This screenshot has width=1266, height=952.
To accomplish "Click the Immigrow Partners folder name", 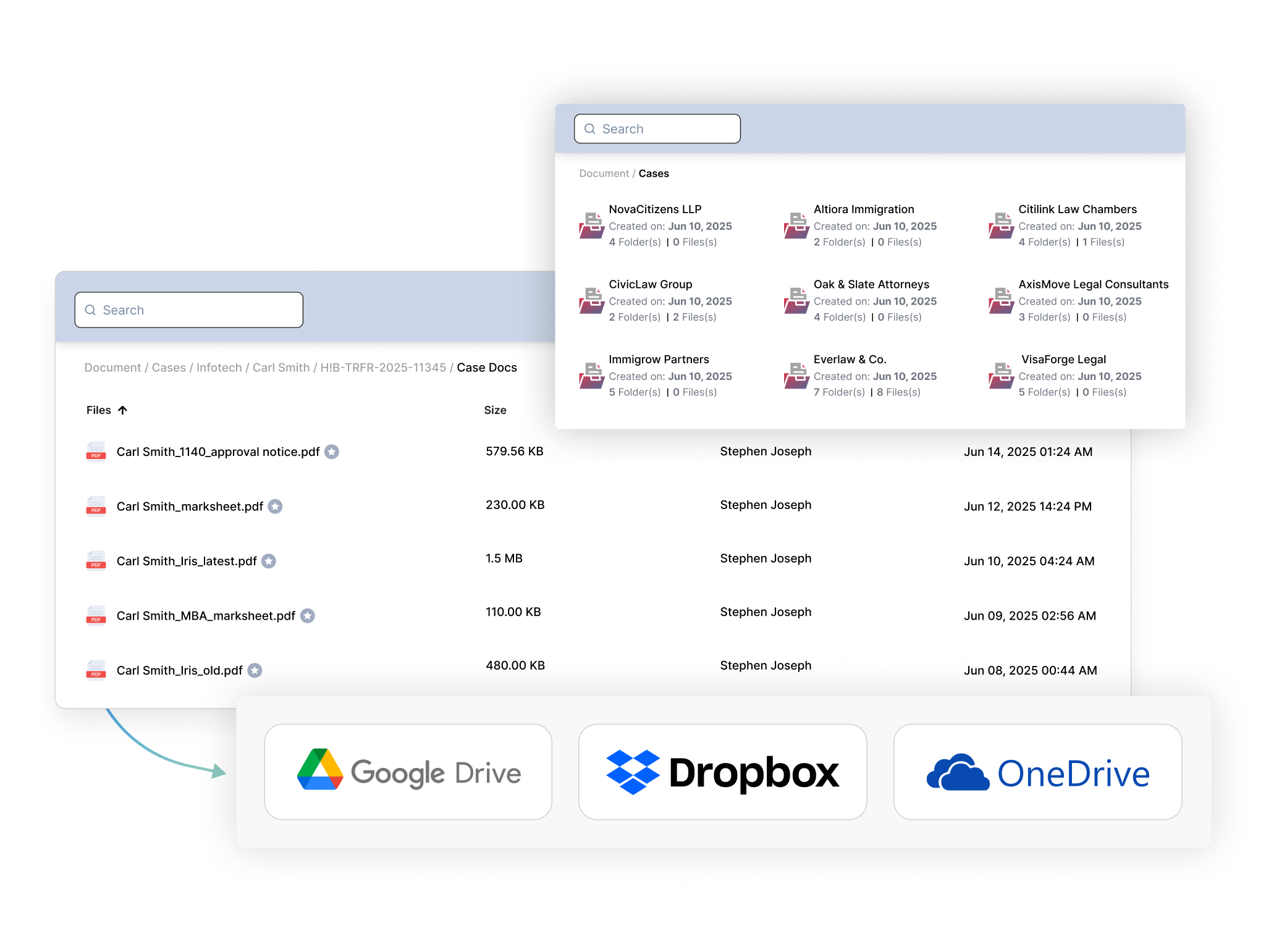I will coord(659,360).
